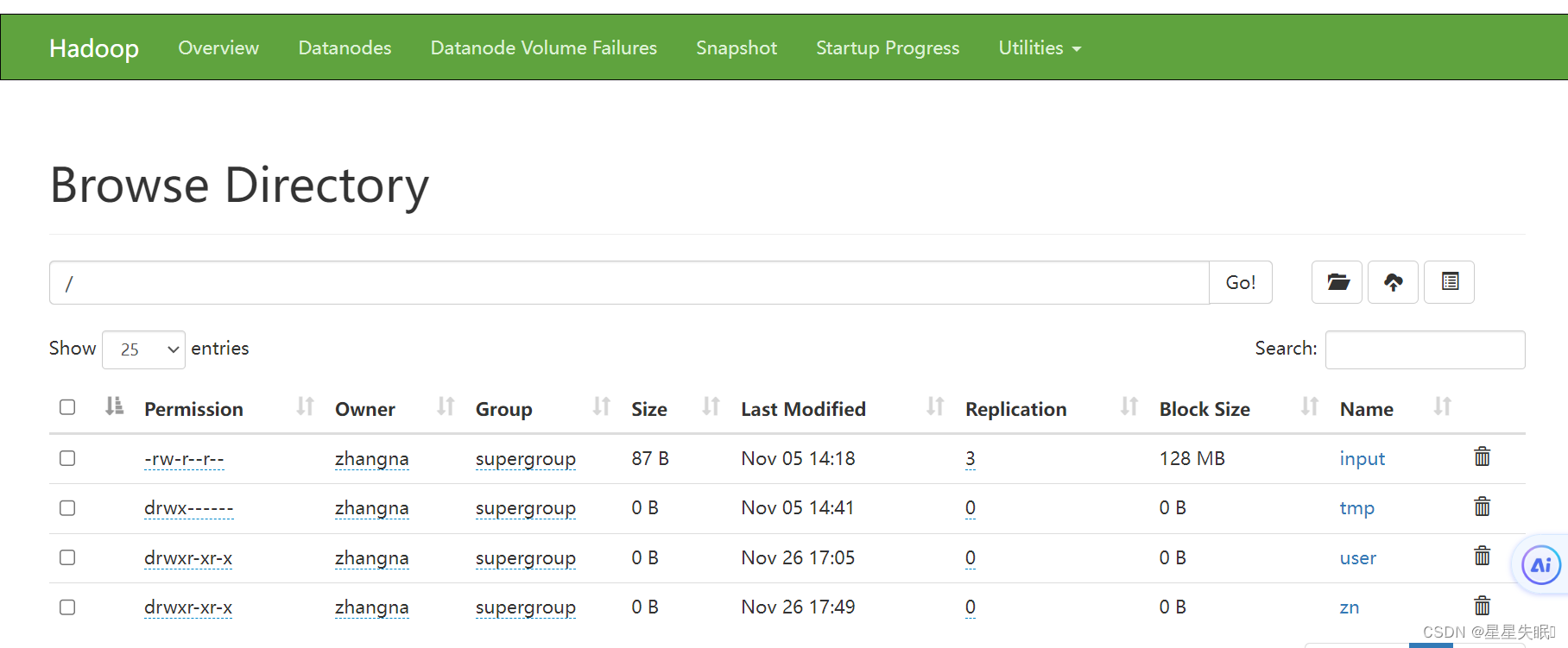The image size is (1568, 648).
Task: Open the Show entries count dropdown
Action: (143, 349)
